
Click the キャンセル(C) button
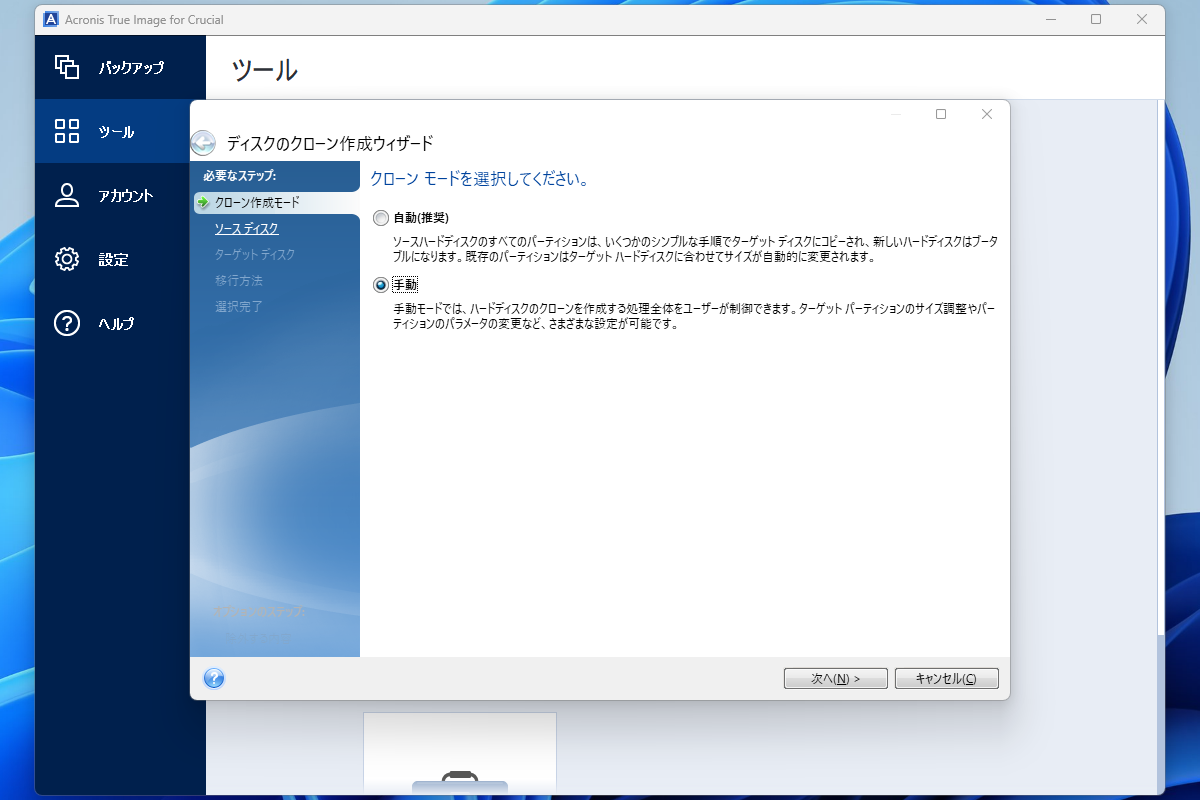(946, 678)
